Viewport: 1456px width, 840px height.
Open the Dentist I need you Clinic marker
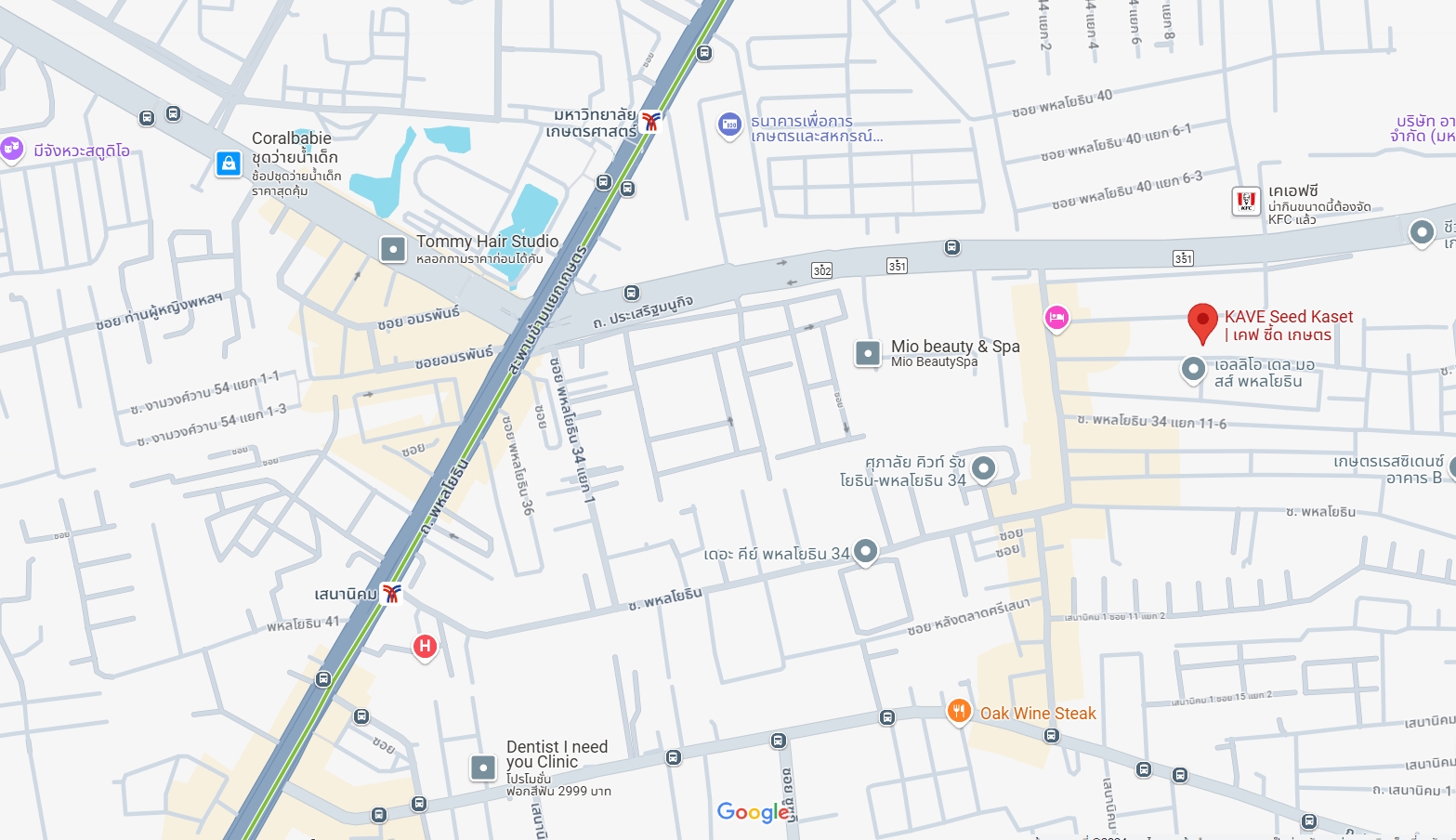pyautogui.click(x=483, y=768)
